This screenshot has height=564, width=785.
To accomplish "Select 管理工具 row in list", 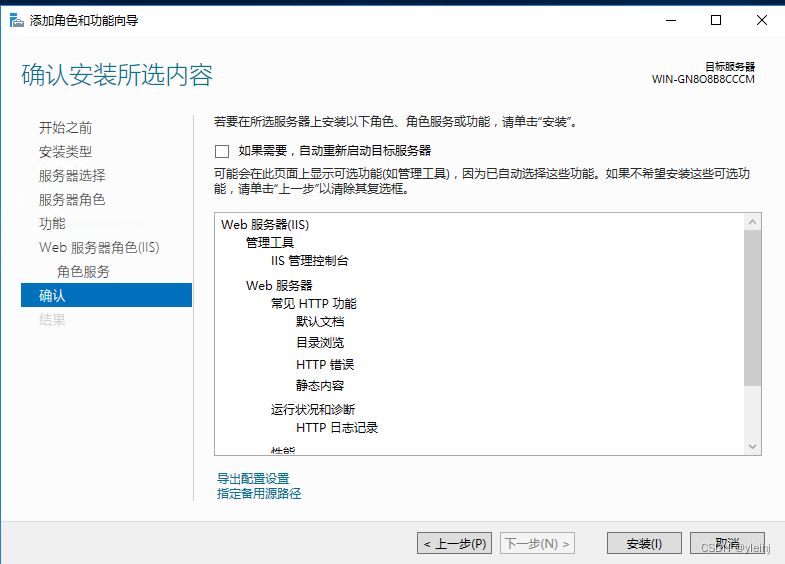I will click(270, 243).
